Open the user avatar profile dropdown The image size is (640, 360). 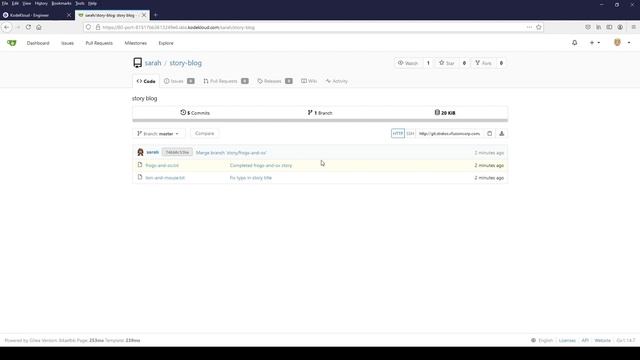tap(622, 43)
